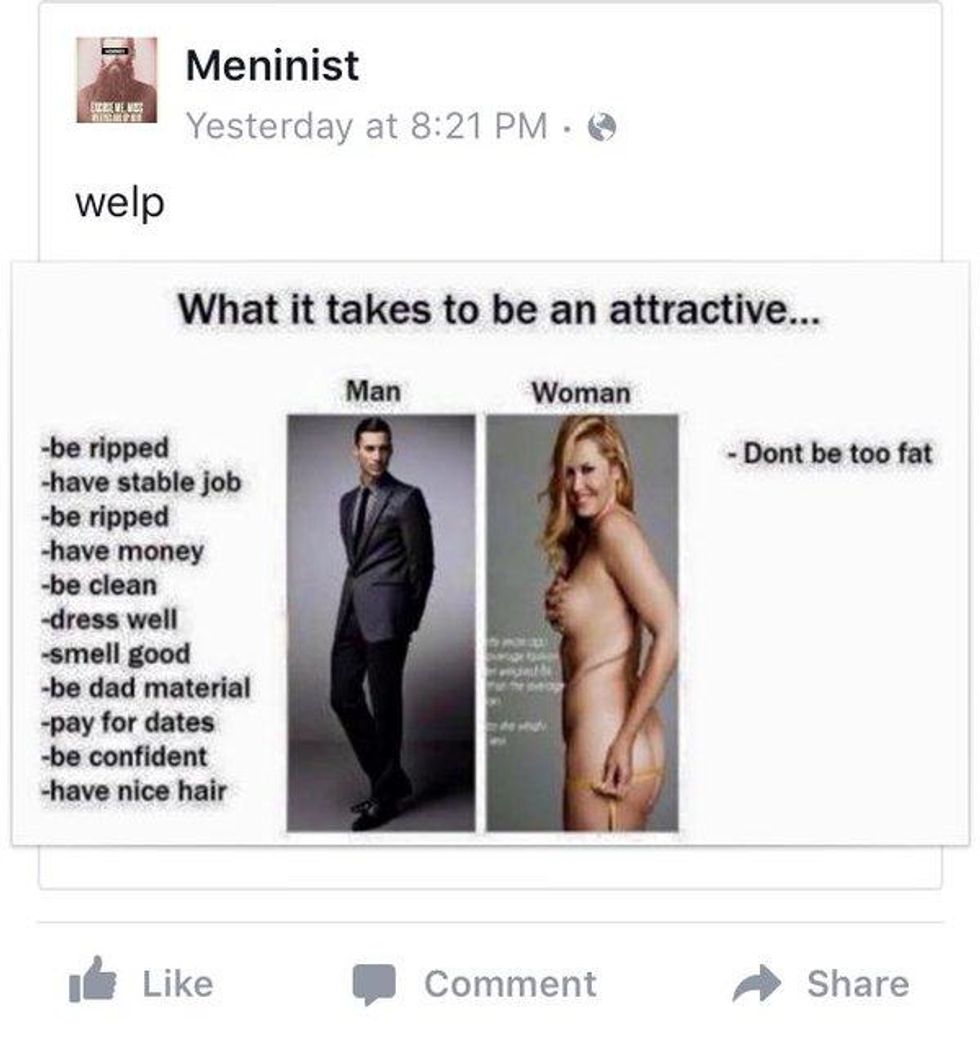This screenshot has width=980, height=1039.
Task: Tap the Share button label
Action: click(x=858, y=983)
